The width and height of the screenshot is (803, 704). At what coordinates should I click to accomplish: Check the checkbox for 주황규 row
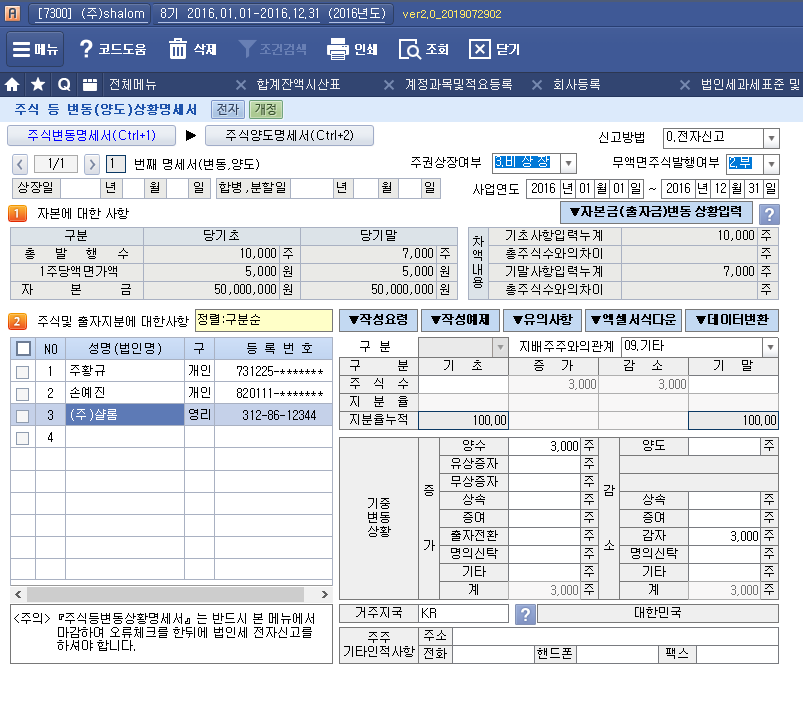[x=22, y=372]
